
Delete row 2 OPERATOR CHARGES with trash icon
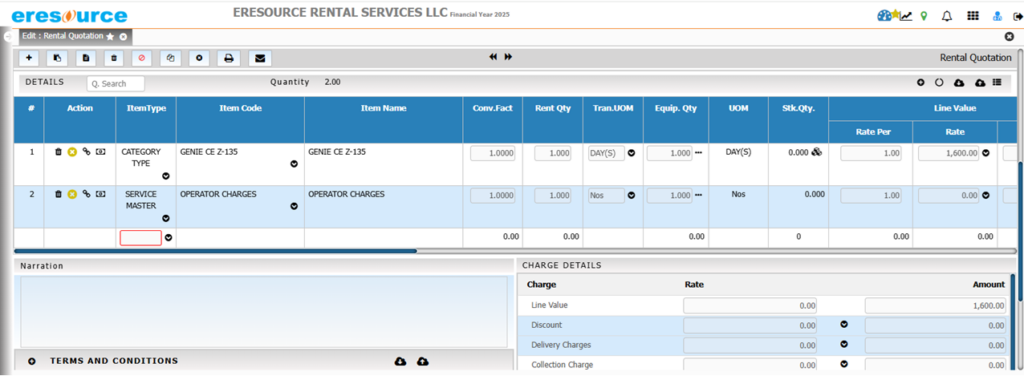(x=58, y=194)
